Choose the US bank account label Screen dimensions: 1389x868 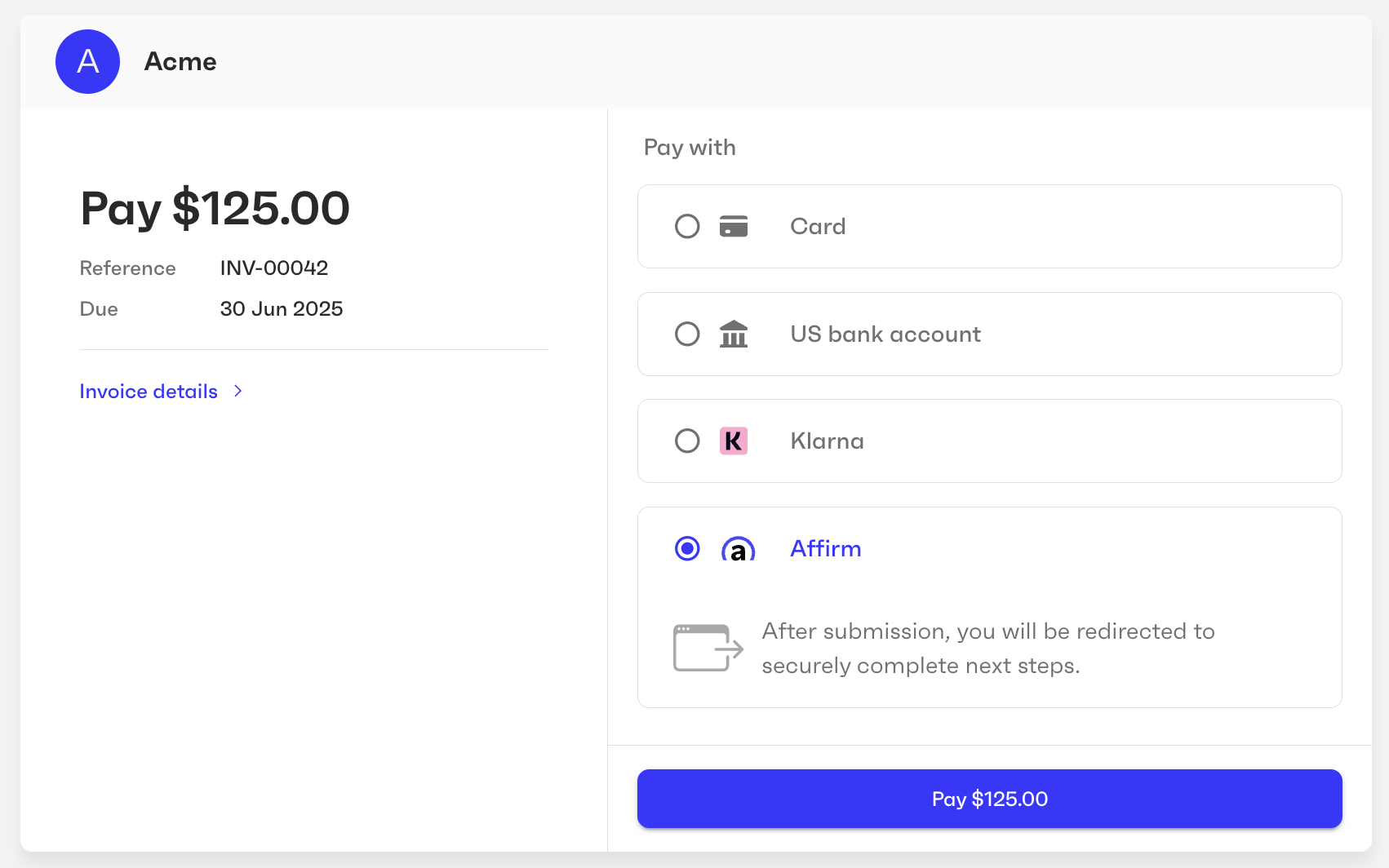[885, 334]
